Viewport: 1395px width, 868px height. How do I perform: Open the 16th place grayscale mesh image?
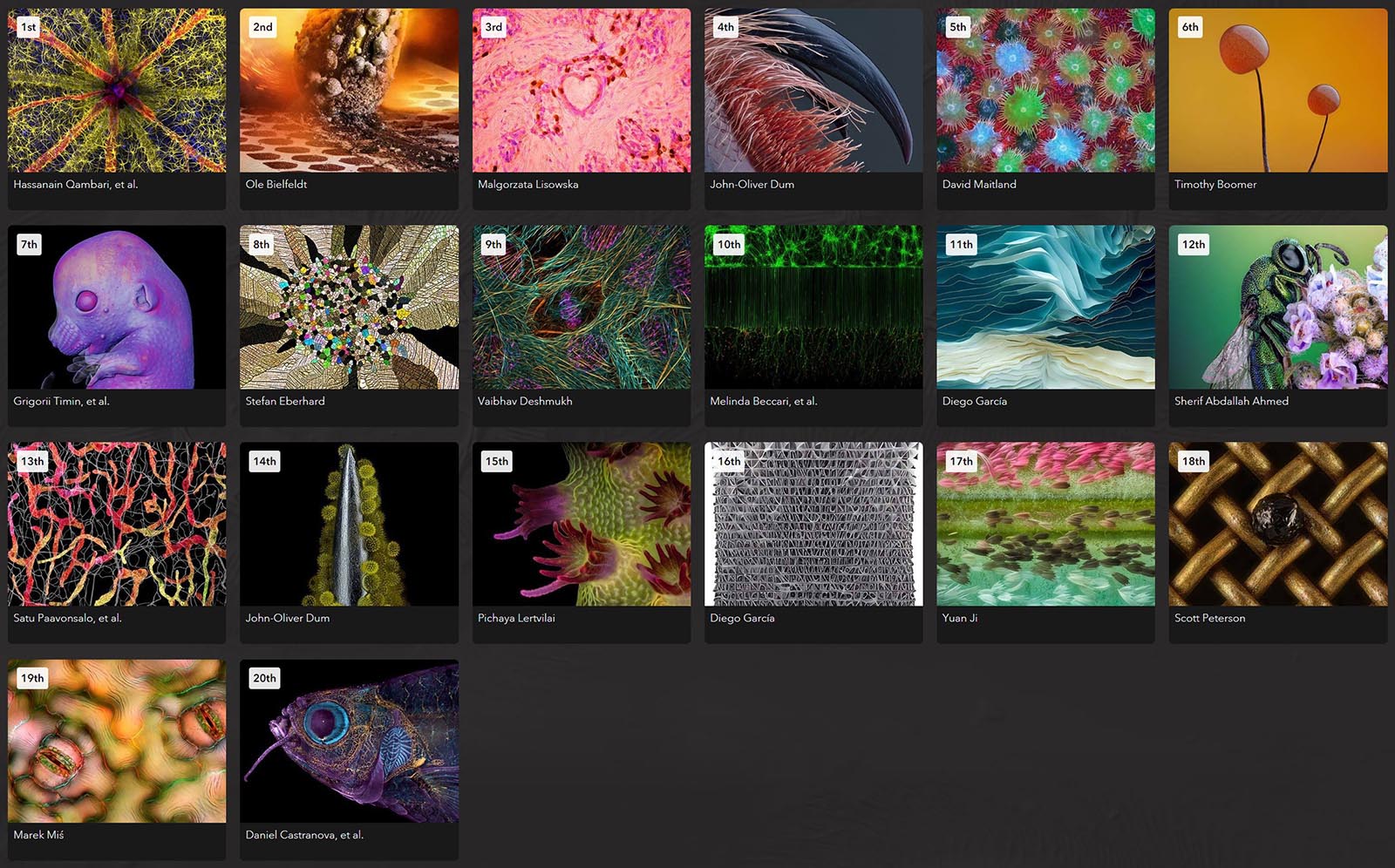click(x=813, y=524)
